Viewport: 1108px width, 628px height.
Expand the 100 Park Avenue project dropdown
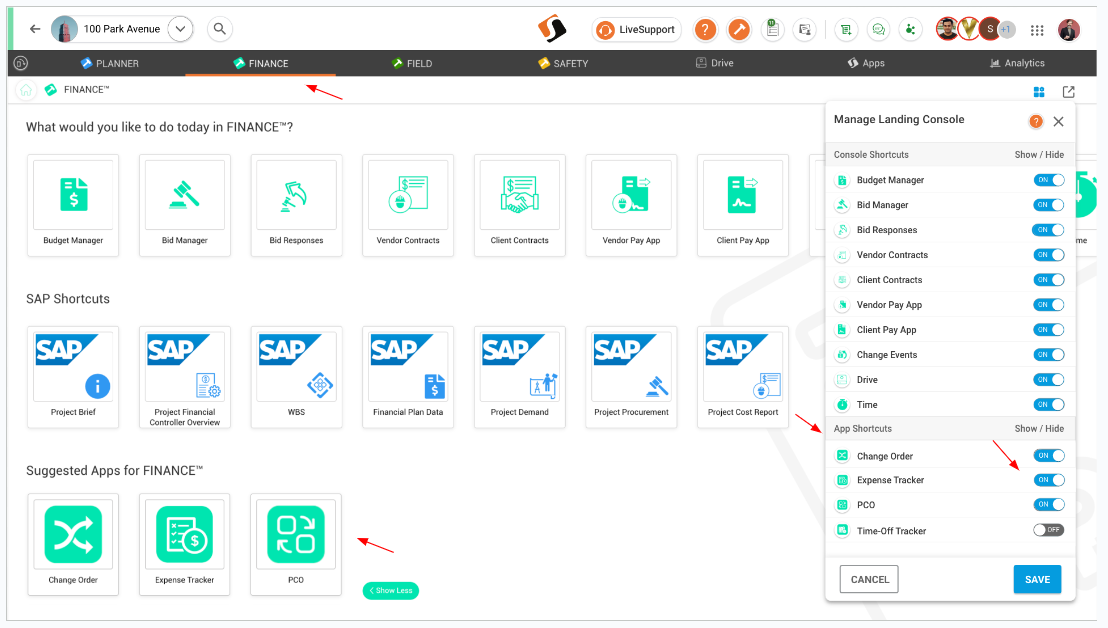tap(180, 29)
